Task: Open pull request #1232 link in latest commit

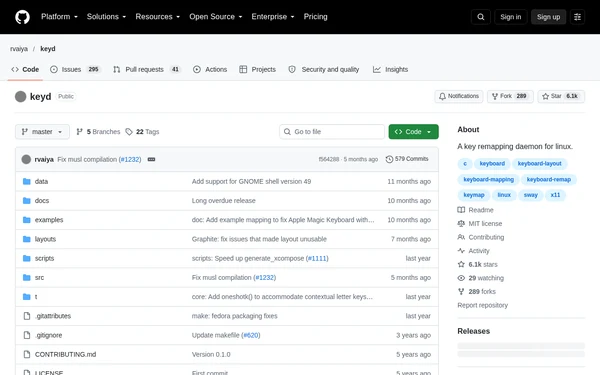Action: coord(130,159)
